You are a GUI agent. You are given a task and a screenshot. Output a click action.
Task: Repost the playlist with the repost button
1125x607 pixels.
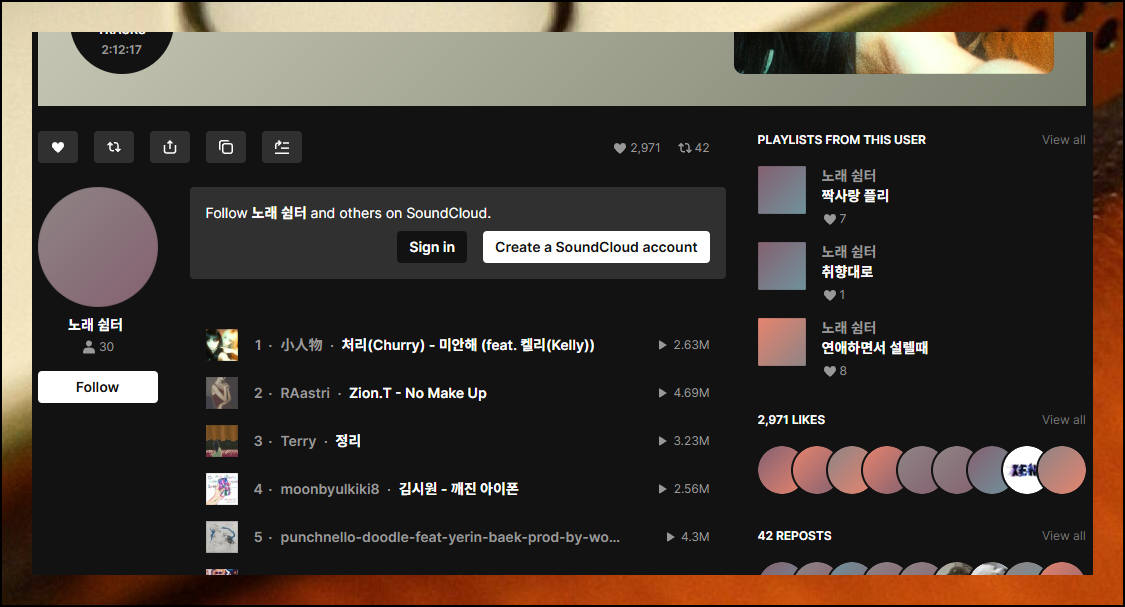point(114,147)
